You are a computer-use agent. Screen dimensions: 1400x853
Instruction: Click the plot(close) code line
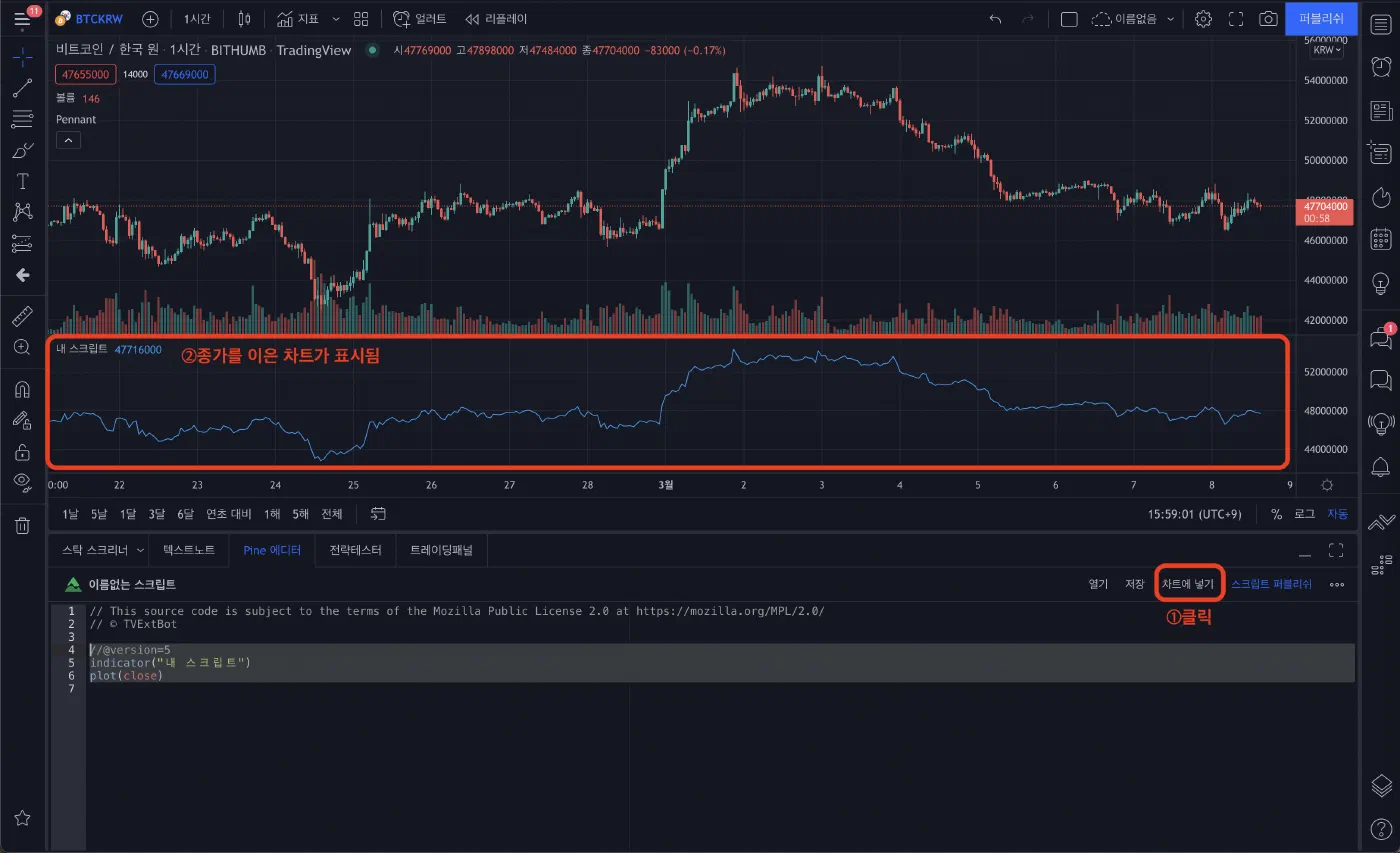pos(126,676)
